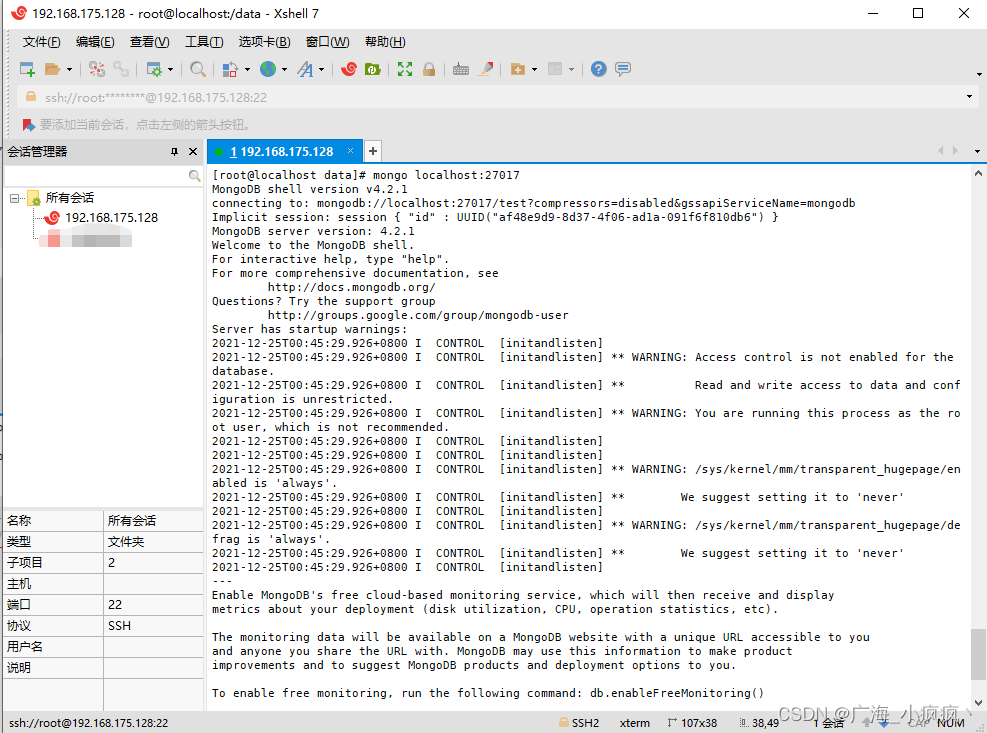Click the session manager search magnifier icon
The image size is (987, 733).
click(195, 176)
